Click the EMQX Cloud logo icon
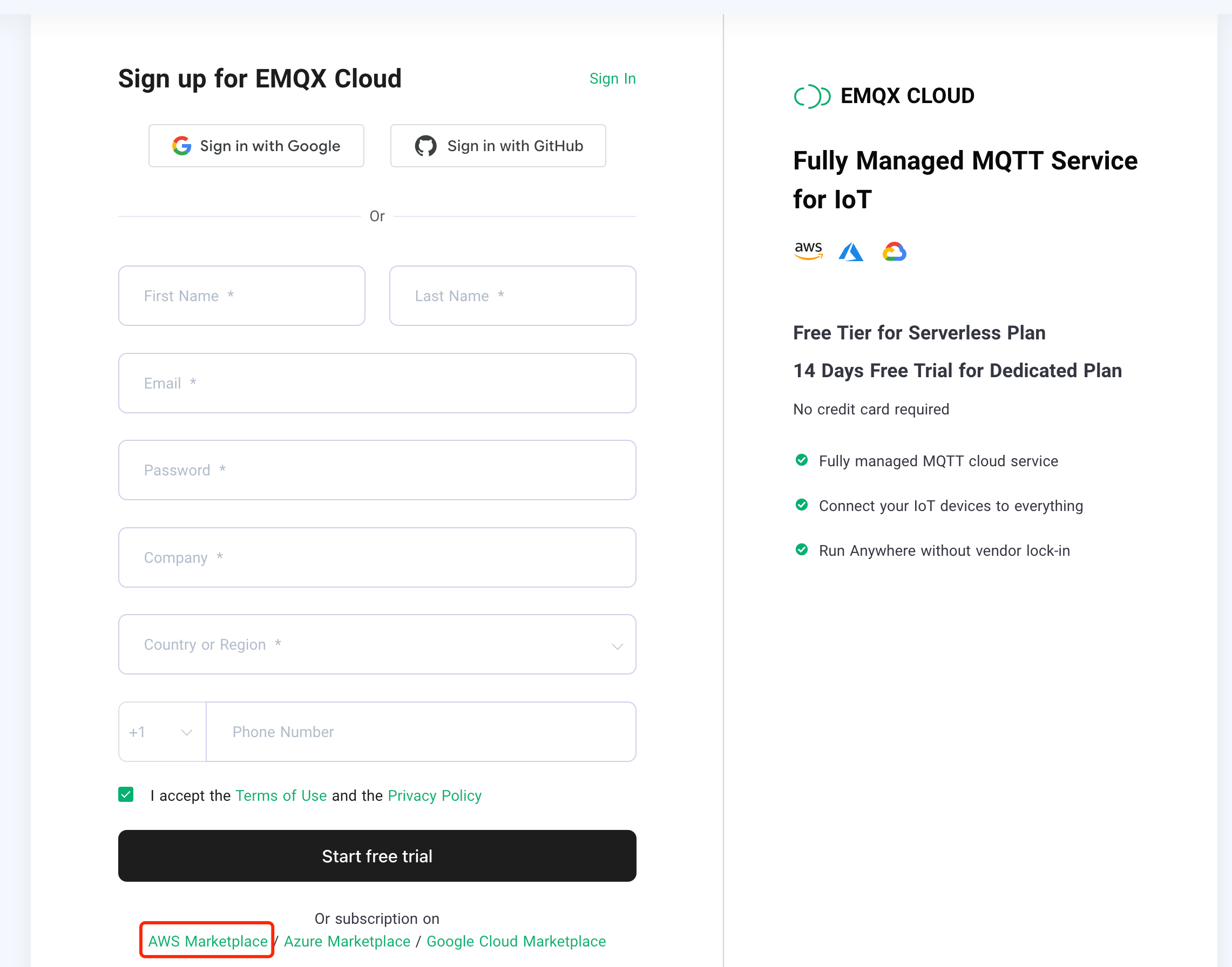The image size is (1232, 967). tap(811, 96)
